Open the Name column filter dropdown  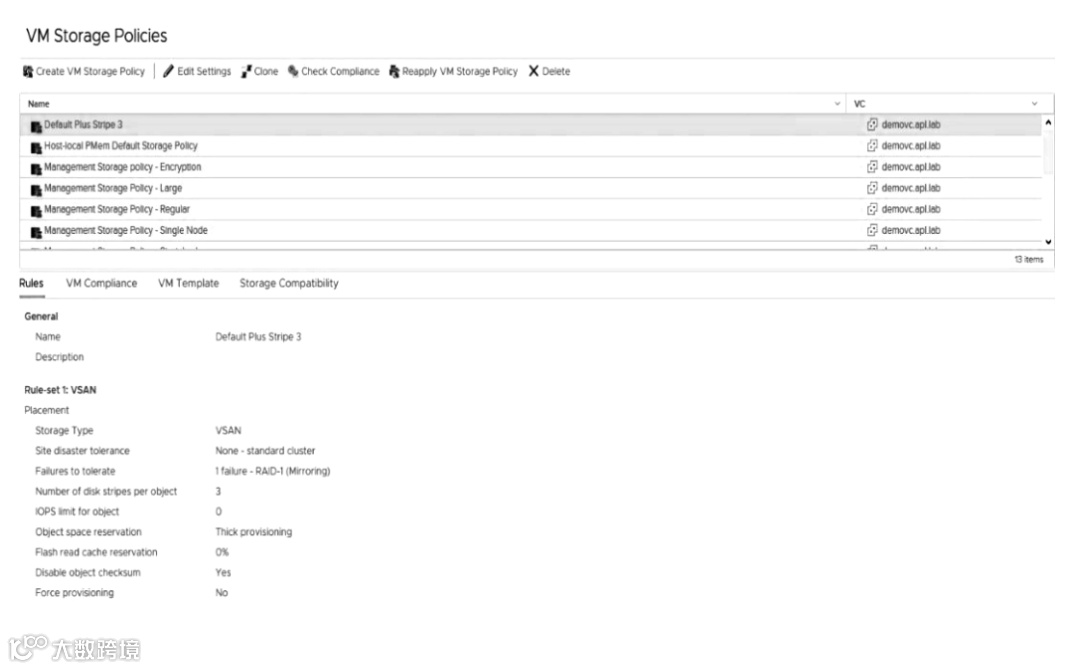pos(837,104)
